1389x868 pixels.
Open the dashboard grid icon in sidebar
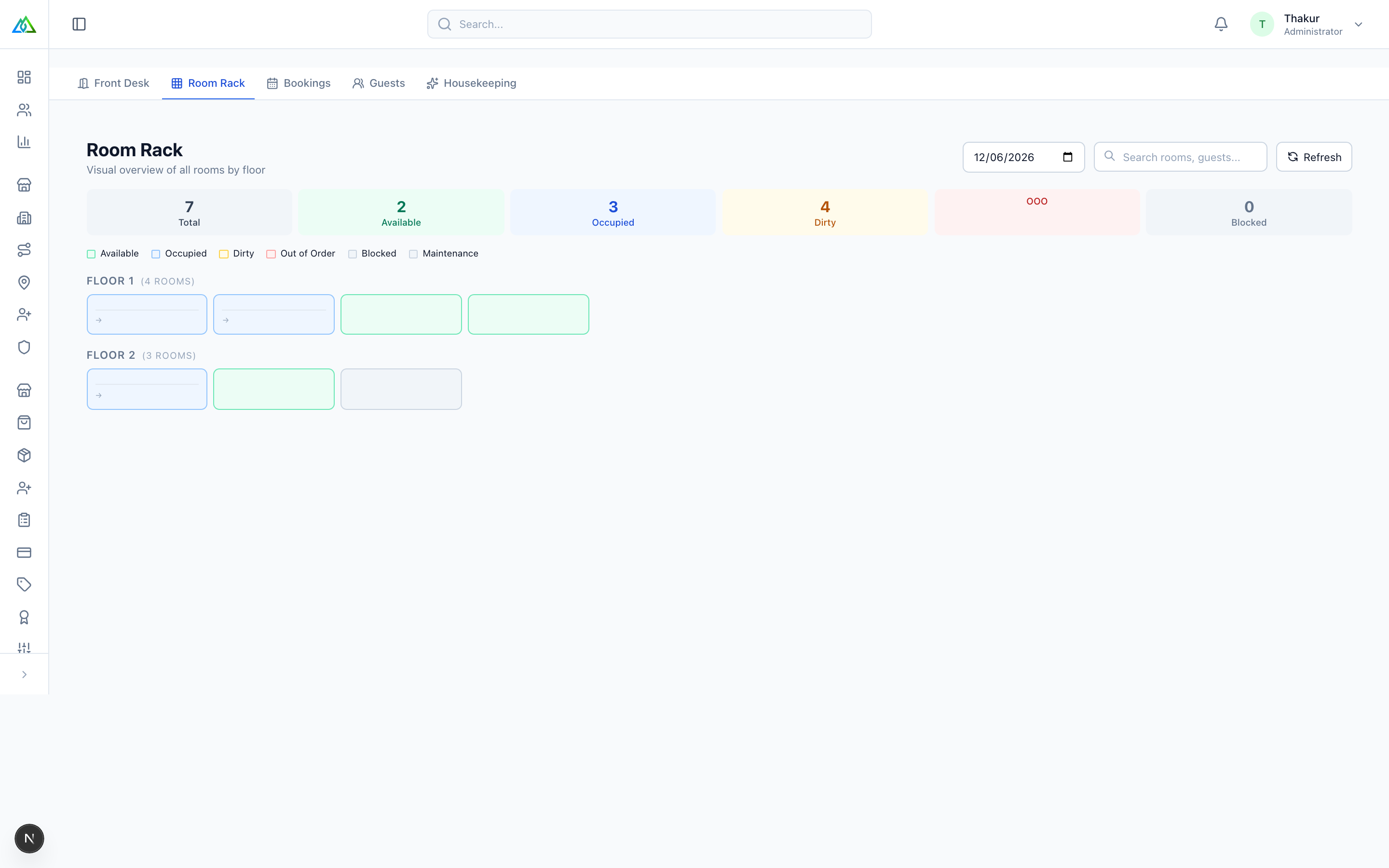24,78
